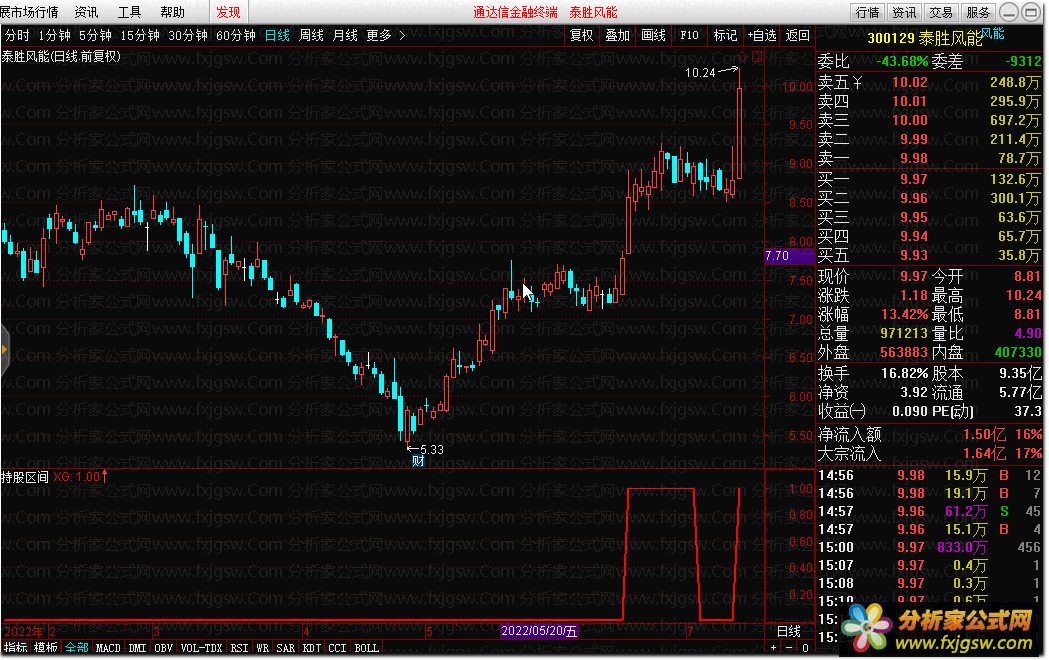Select the 15分钟 timeframe
This screenshot has width=1049, height=660.
[139, 35]
